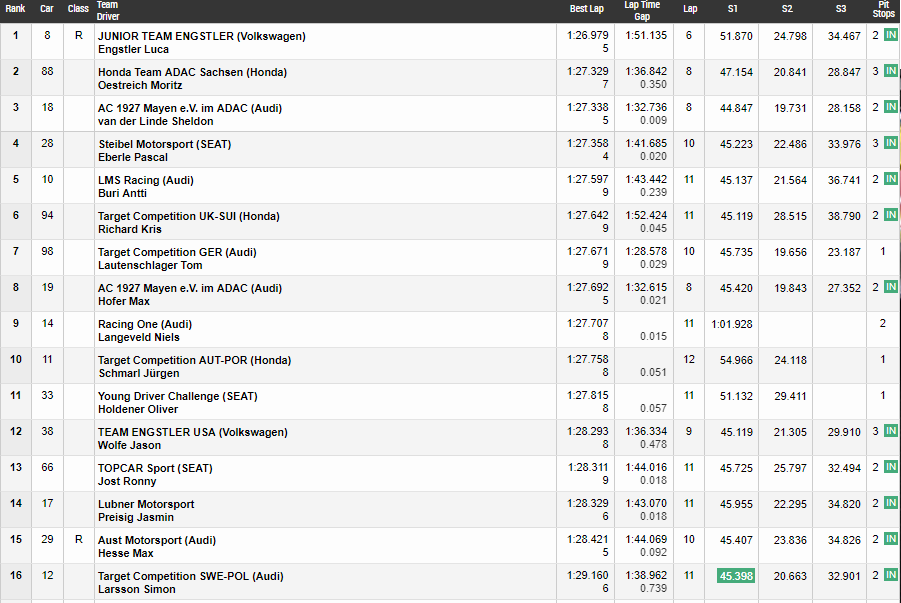Select Lubner Motorsport team name

(146, 505)
